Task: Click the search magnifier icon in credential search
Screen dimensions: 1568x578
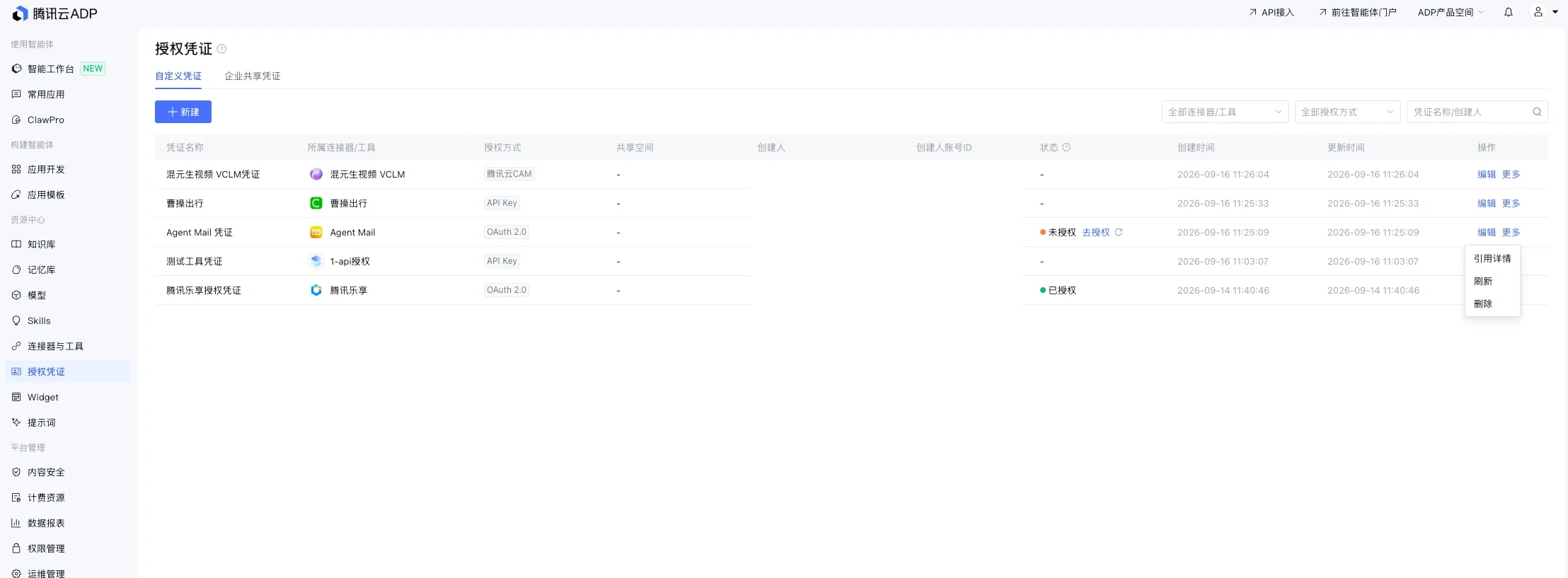Action: pyautogui.click(x=1537, y=112)
